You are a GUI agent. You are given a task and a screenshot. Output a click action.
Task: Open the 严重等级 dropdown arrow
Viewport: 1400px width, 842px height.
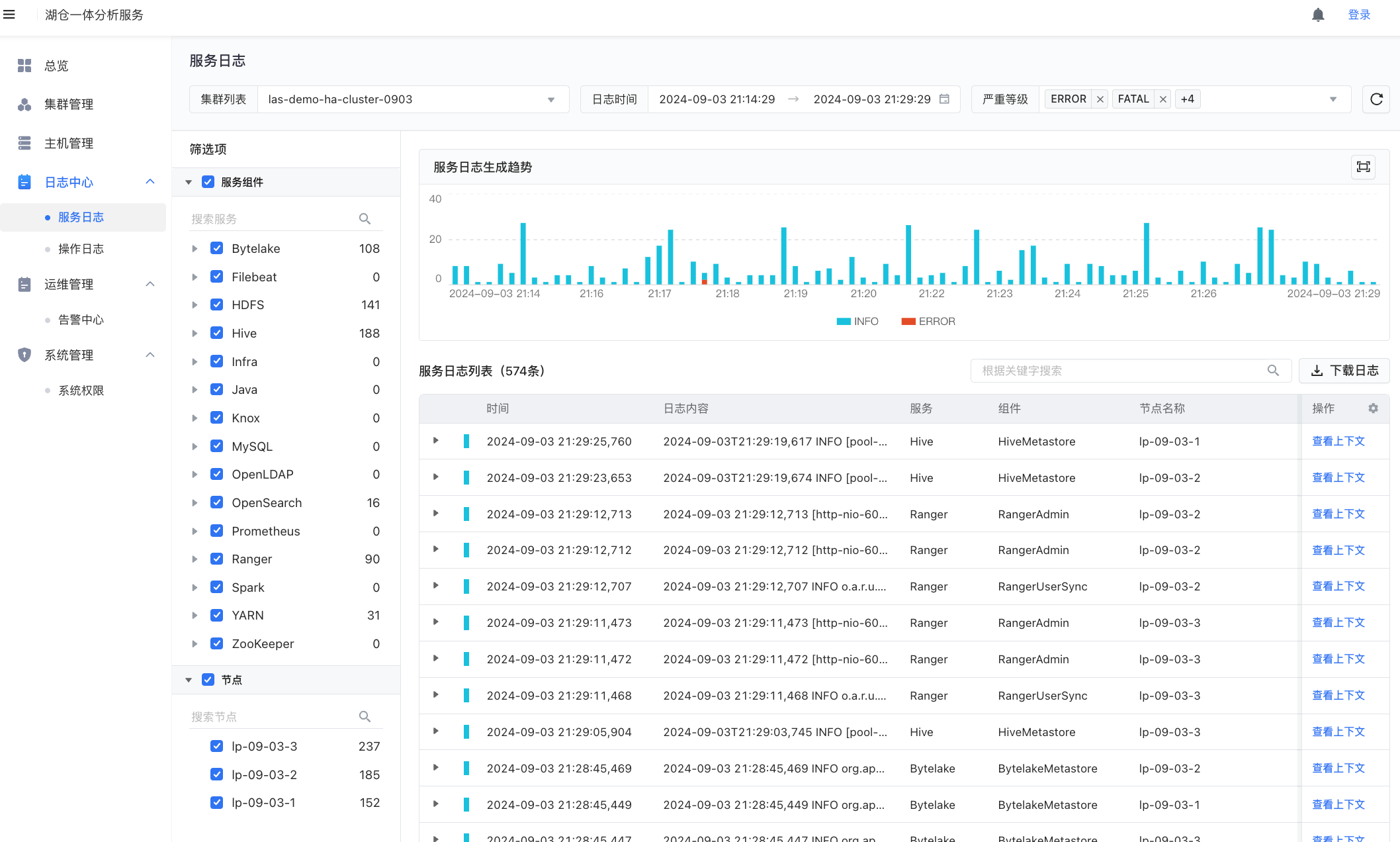[1333, 99]
